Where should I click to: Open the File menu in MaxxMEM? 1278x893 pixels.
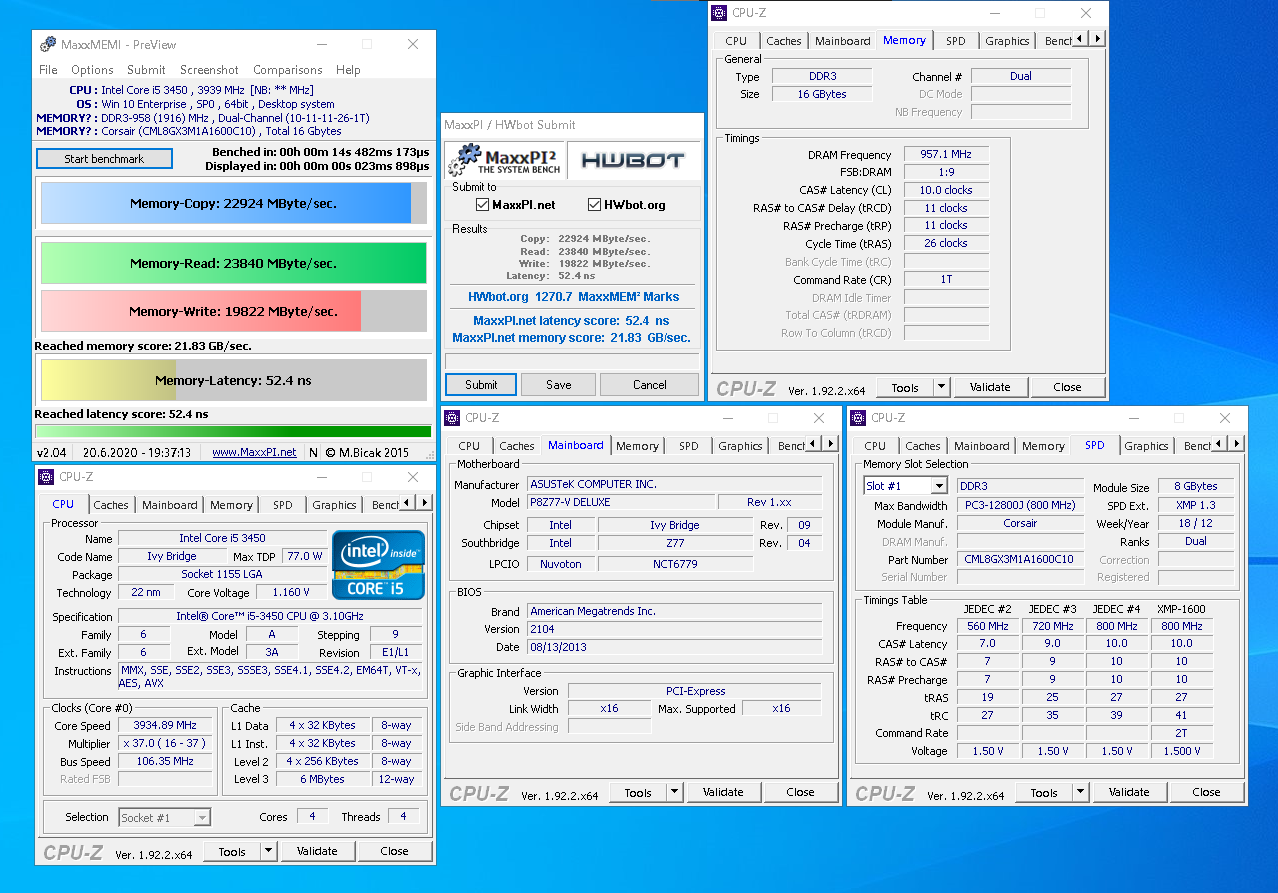click(48, 70)
